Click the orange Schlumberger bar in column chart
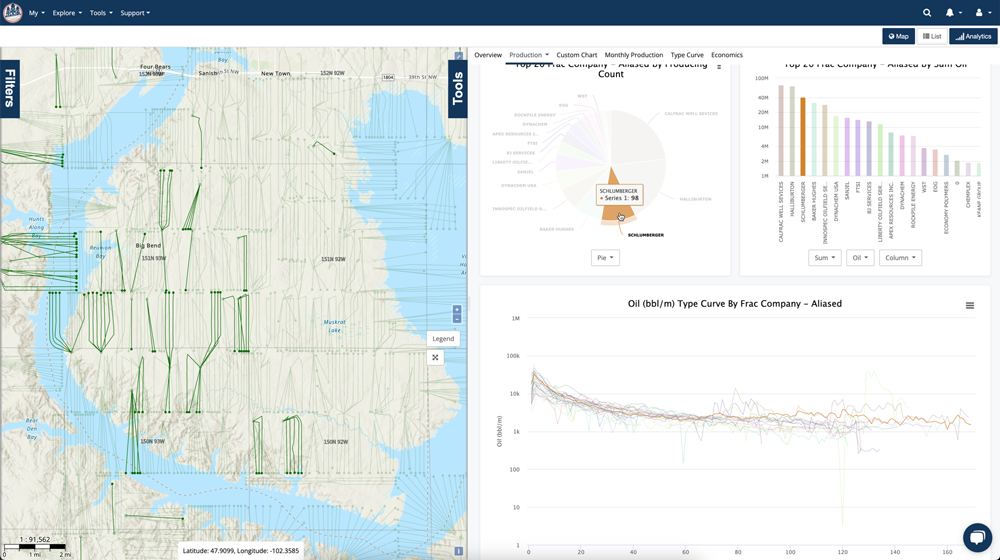The width and height of the screenshot is (1000, 560). 803,136
